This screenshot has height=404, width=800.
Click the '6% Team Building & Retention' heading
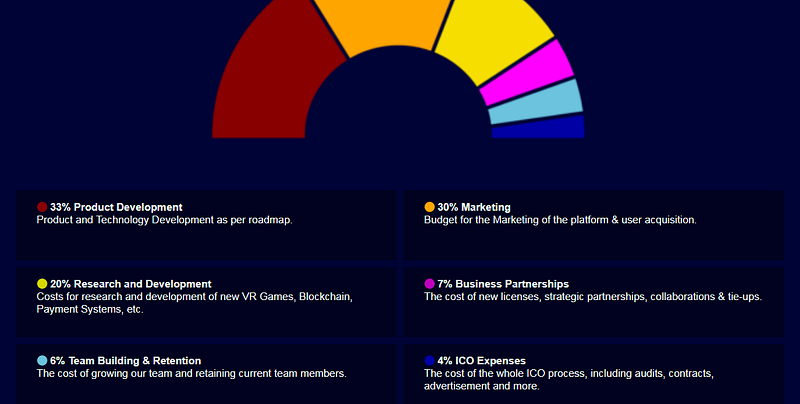pyautogui.click(x=126, y=361)
